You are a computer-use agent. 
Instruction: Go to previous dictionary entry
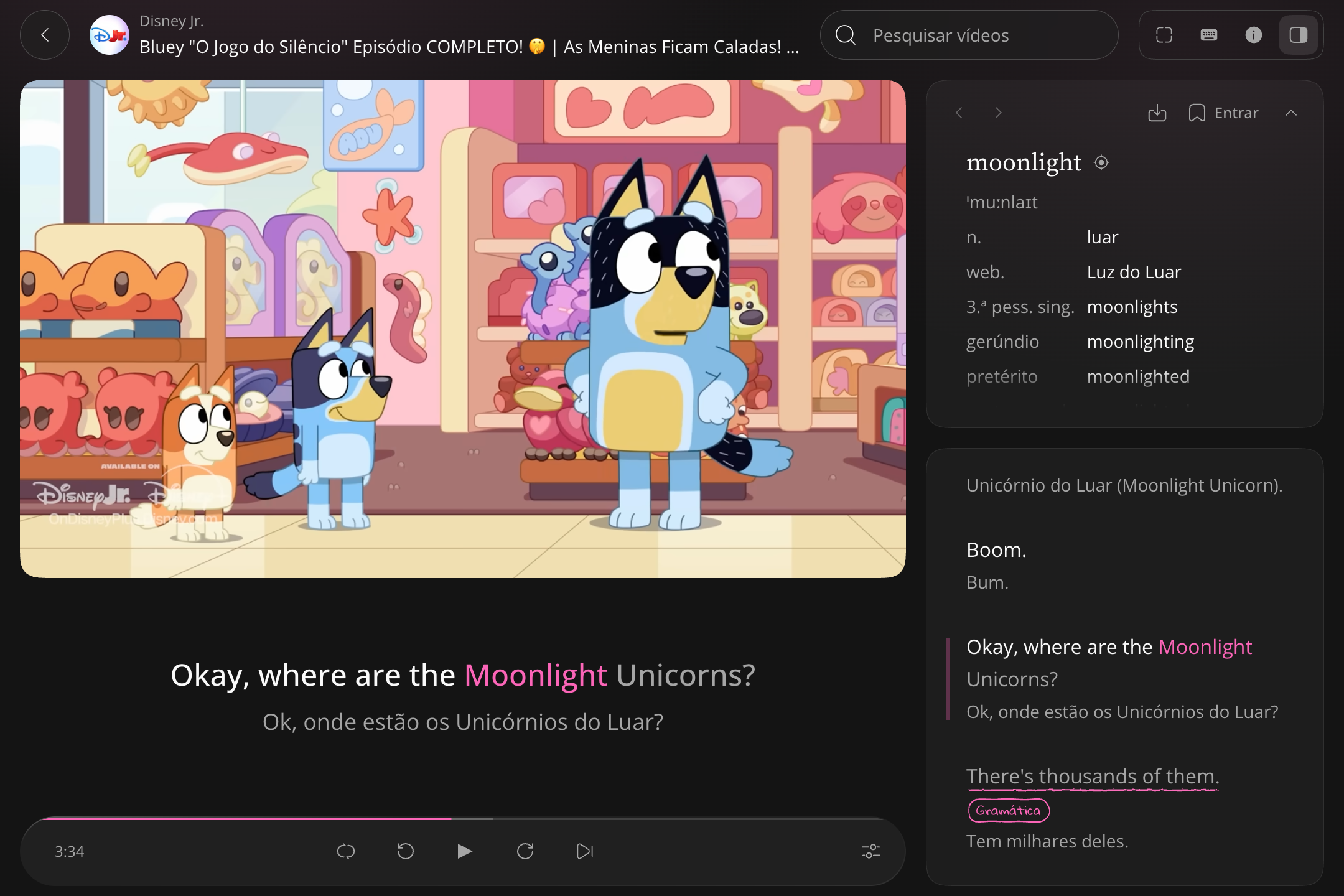[959, 113]
